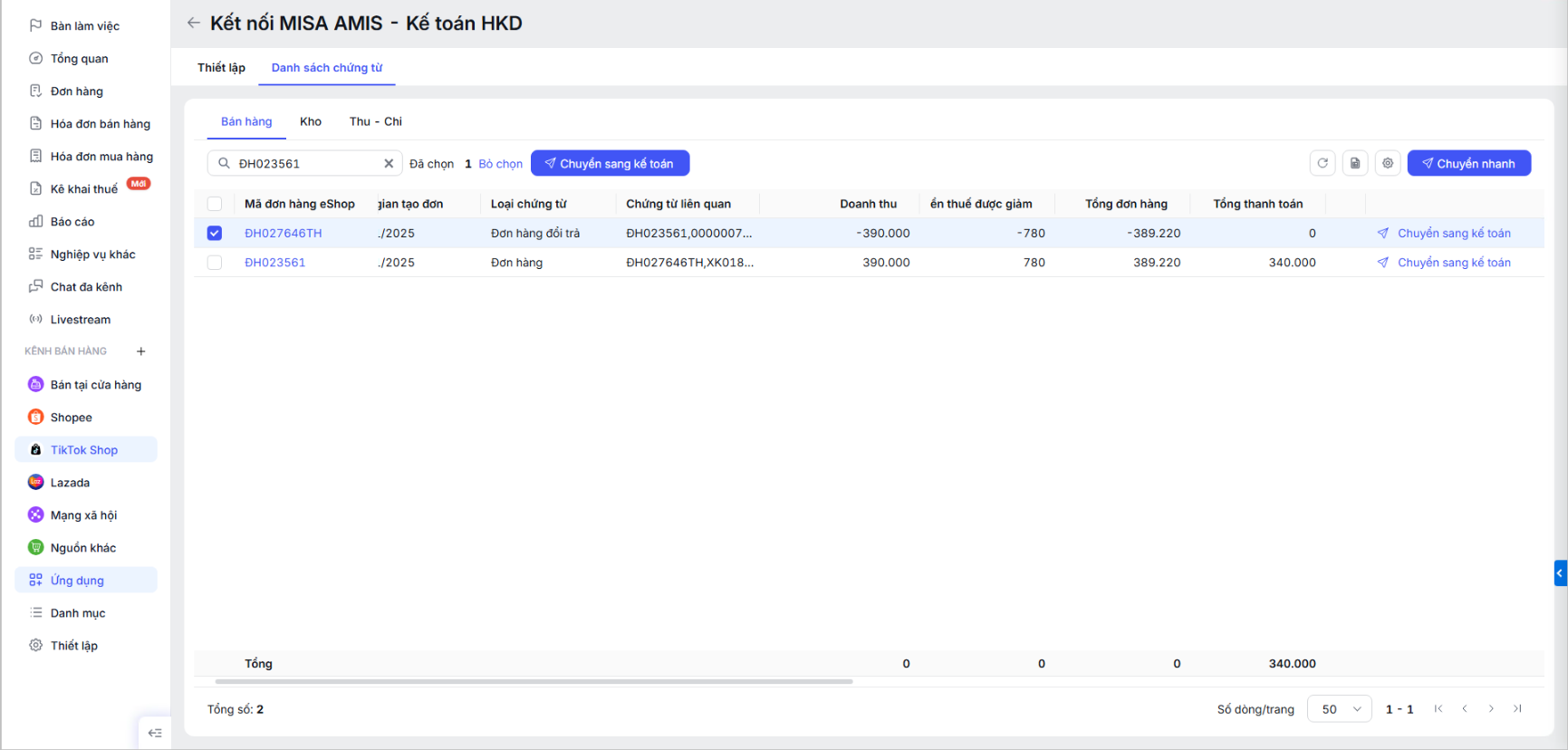Viewport: 1568px width, 750px height.
Task: Go to the first page
Action: (x=1438, y=708)
